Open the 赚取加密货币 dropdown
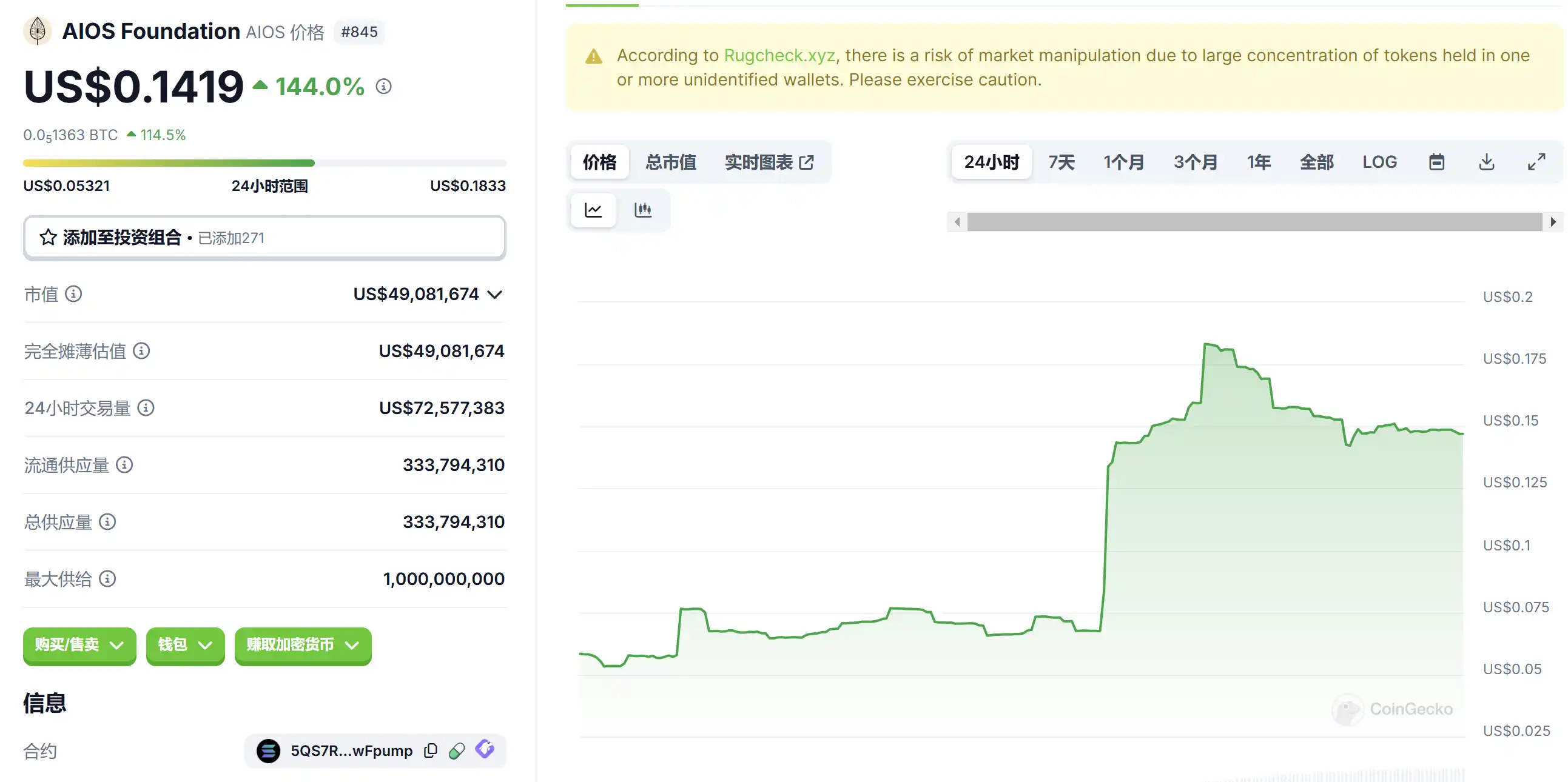1568x782 pixels. (x=303, y=645)
